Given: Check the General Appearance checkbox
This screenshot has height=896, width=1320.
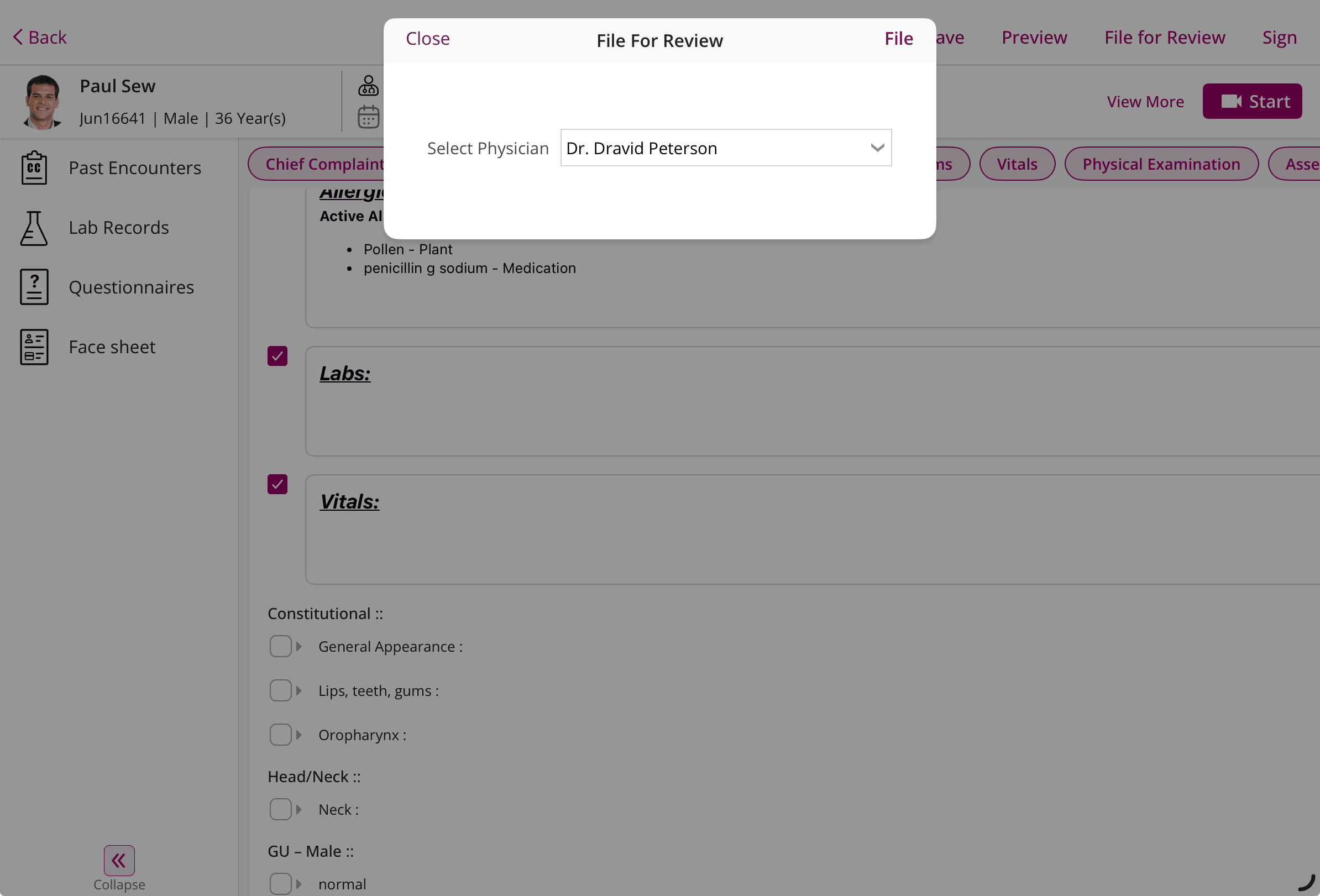Looking at the screenshot, I should click(x=281, y=646).
